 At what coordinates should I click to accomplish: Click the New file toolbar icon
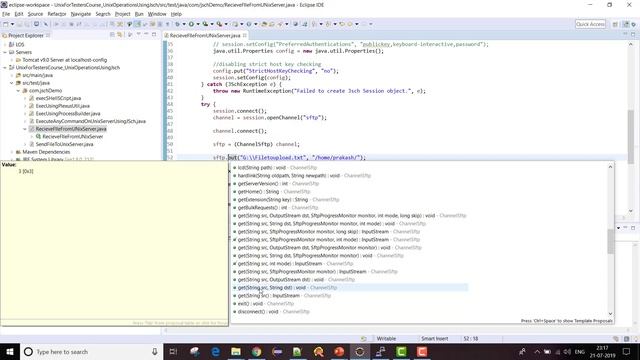6,24
